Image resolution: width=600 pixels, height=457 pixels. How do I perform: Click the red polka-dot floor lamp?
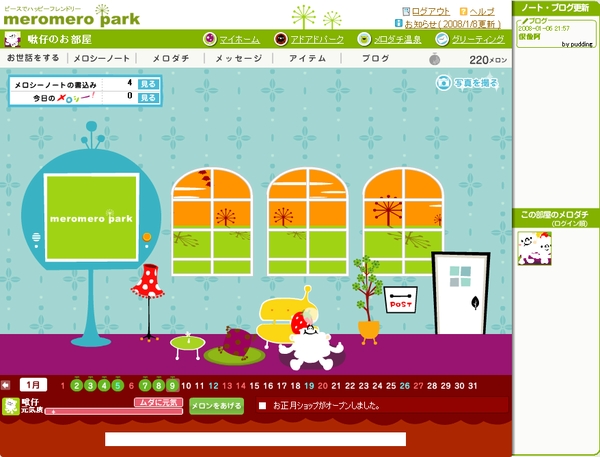(148, 302)
